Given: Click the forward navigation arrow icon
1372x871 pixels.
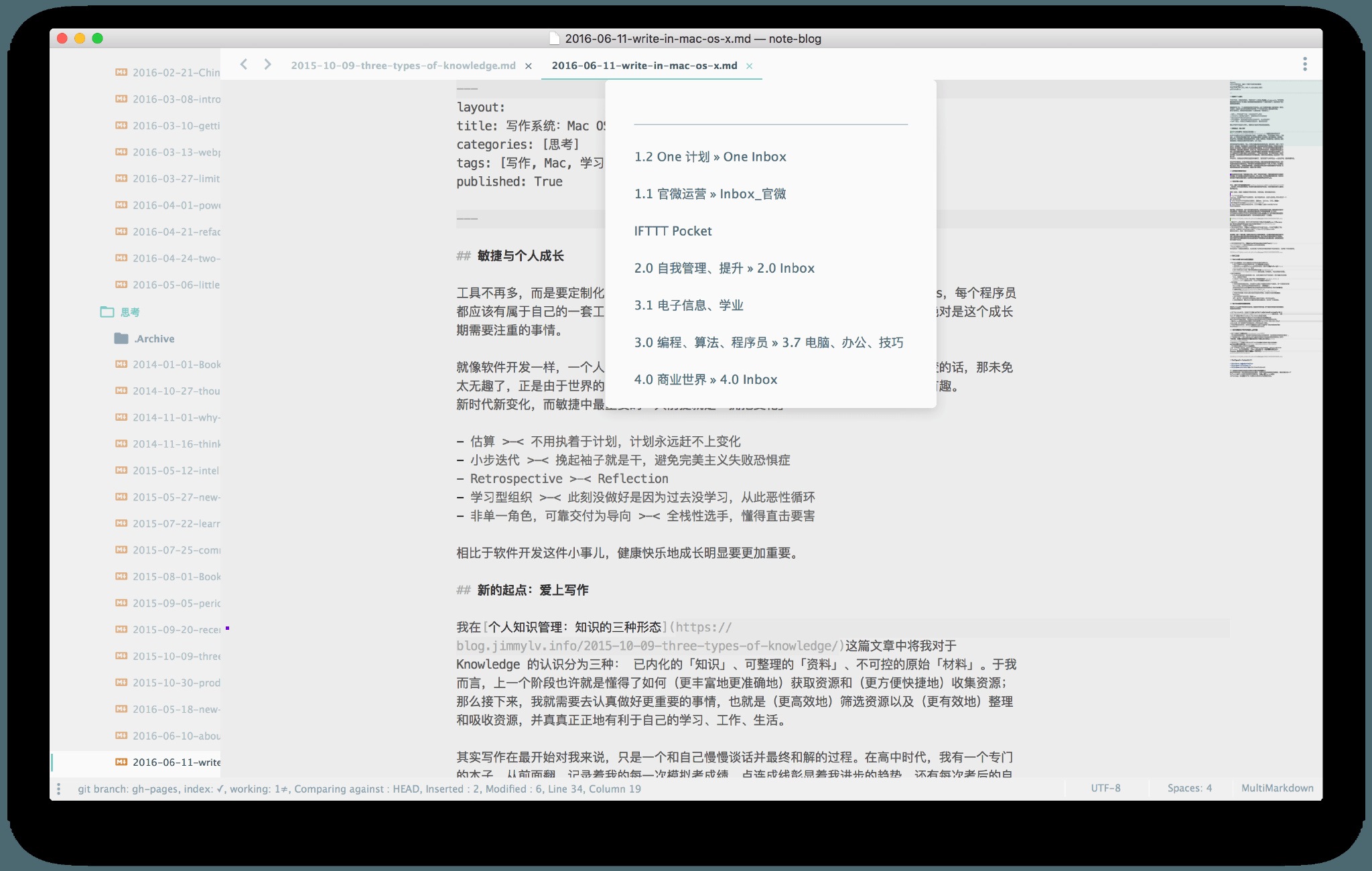Looking at the screenshot, I should 267,64.
